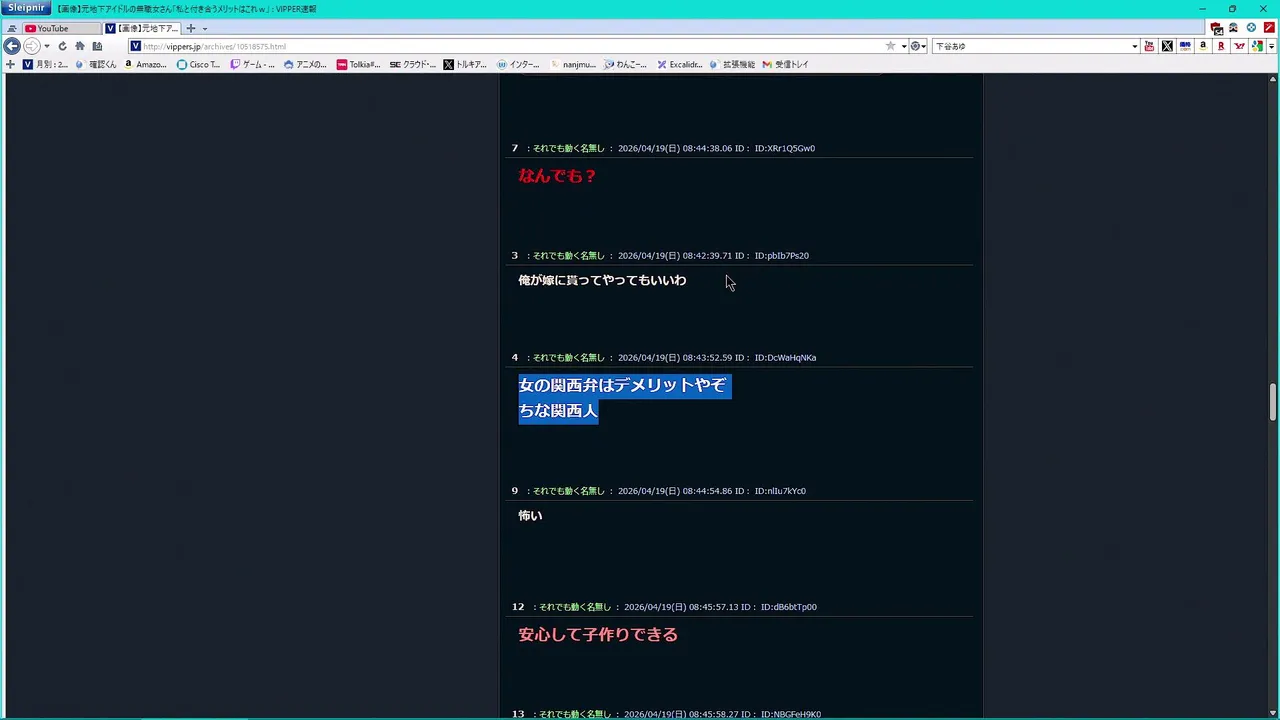The image size is (1280, 720).
Task: Open the Gmail 受信トレイ bookmark
Action: 785,64
